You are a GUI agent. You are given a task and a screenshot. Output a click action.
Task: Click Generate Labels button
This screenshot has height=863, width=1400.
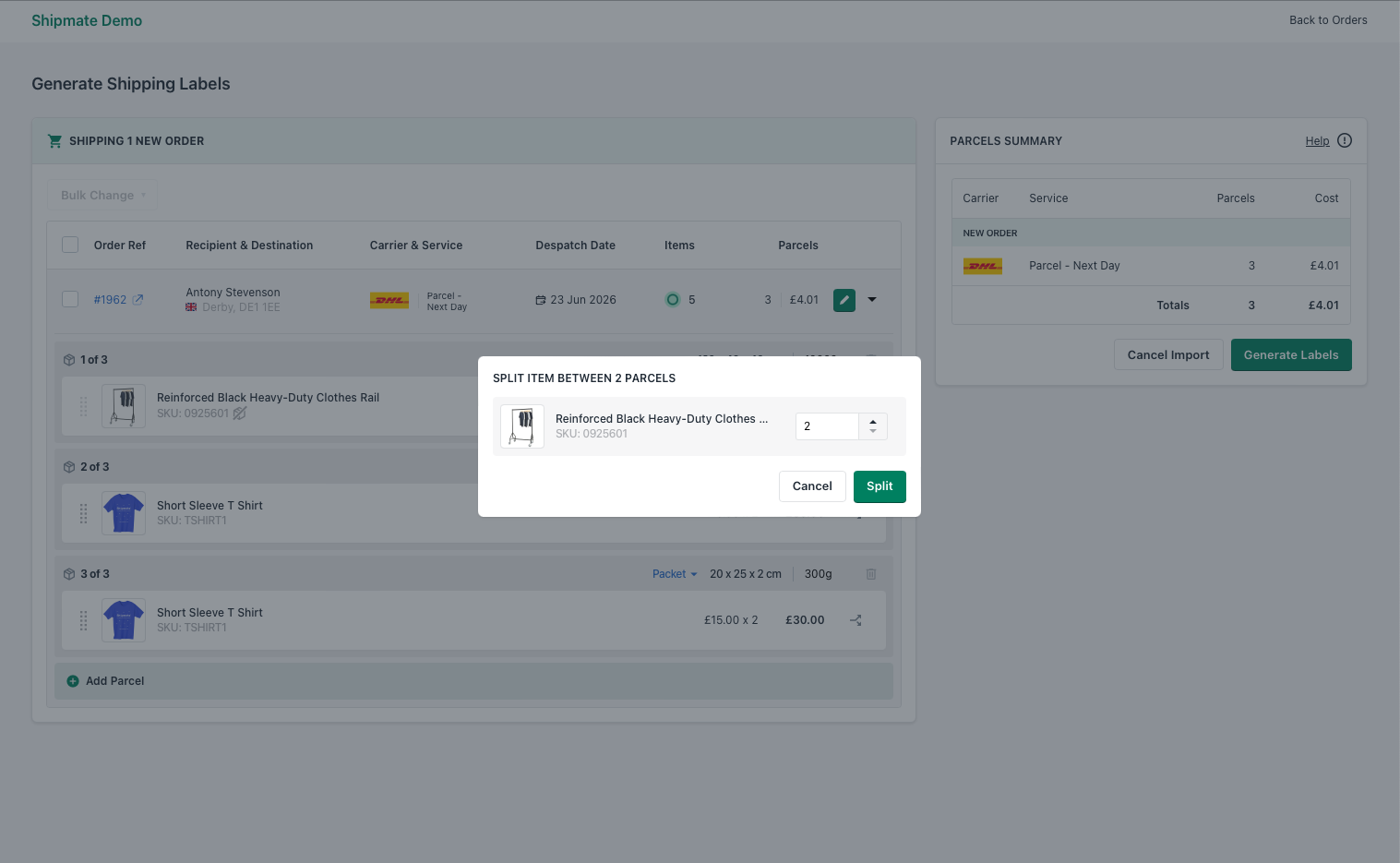coord(1291,355)
